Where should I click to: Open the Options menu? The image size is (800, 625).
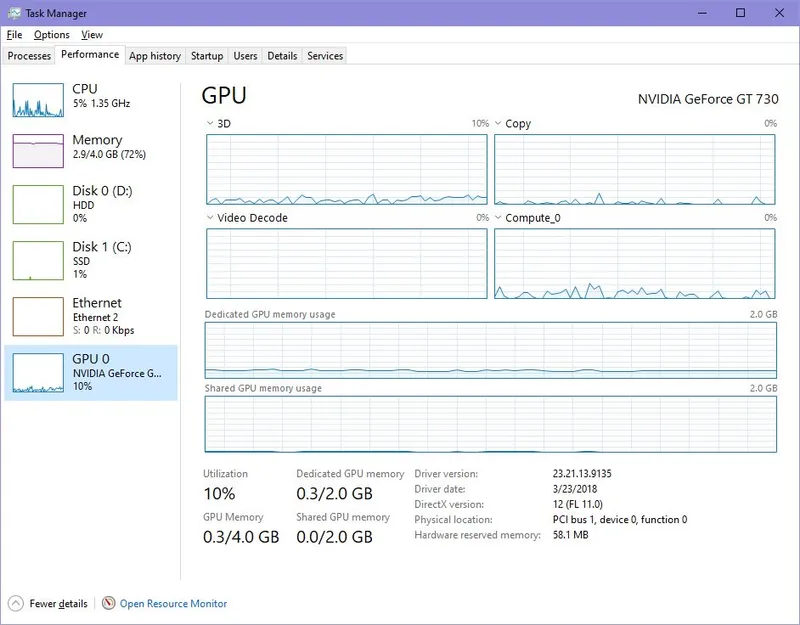(x=52, y=35)
